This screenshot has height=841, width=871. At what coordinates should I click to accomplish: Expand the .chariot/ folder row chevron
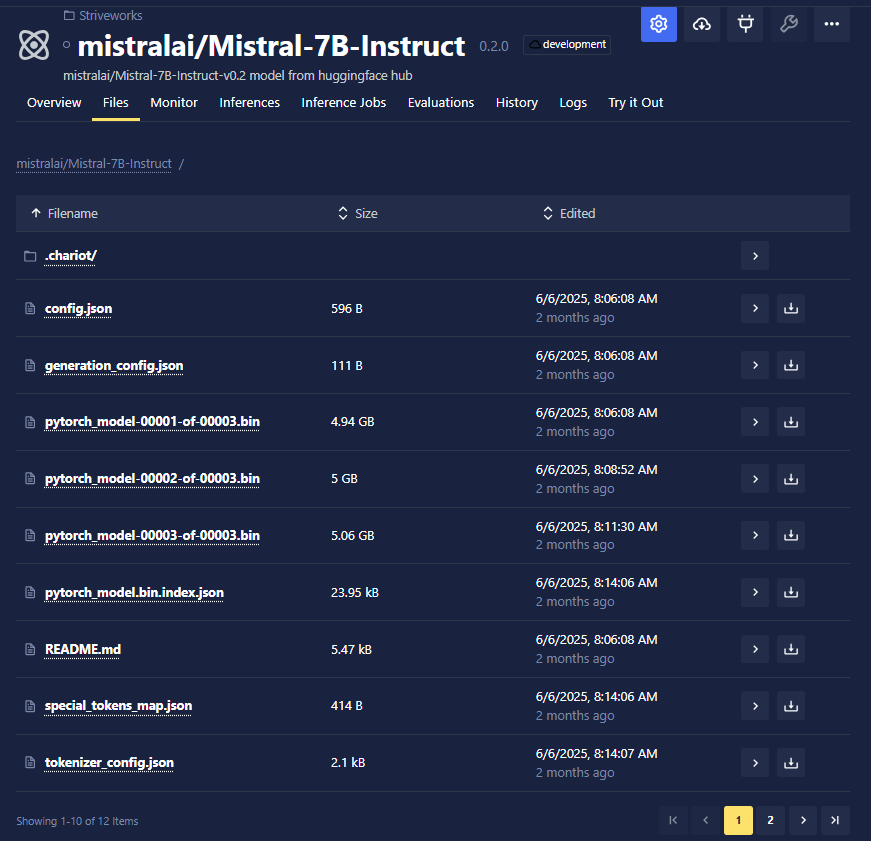point(755,256)
